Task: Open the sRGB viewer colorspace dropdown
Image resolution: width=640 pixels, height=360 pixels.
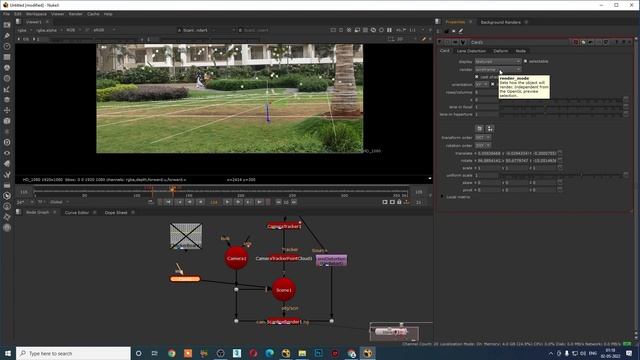Action: coord(104,30)
